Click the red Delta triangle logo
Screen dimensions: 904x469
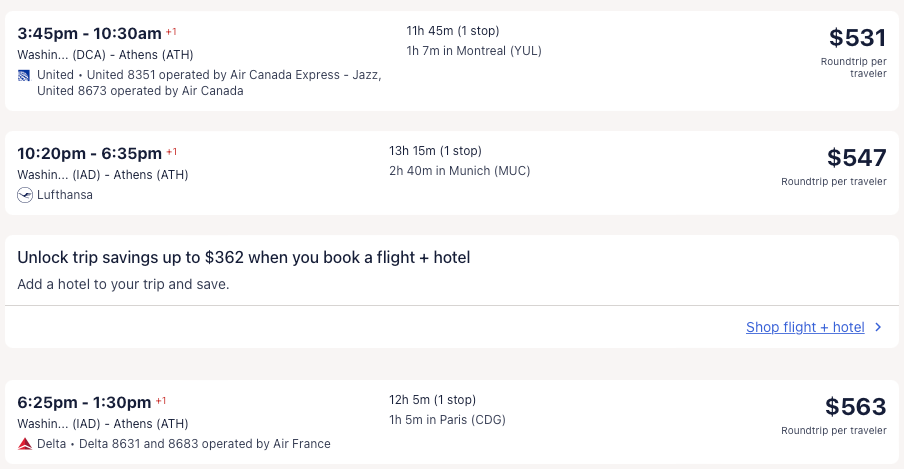click(24, 444)
